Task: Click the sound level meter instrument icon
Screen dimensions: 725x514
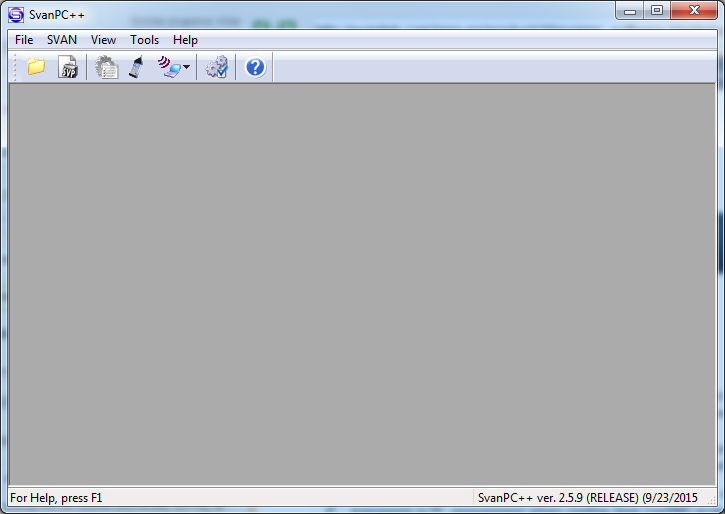Action: pyautogui.click(x=137, y=67)
